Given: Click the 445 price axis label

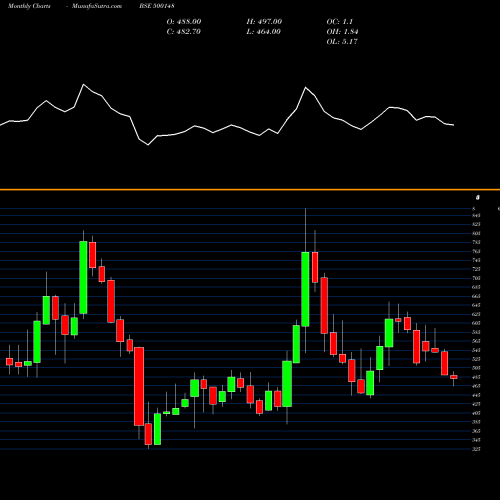Looking at the screenshot, I should (x=476, y=395).
